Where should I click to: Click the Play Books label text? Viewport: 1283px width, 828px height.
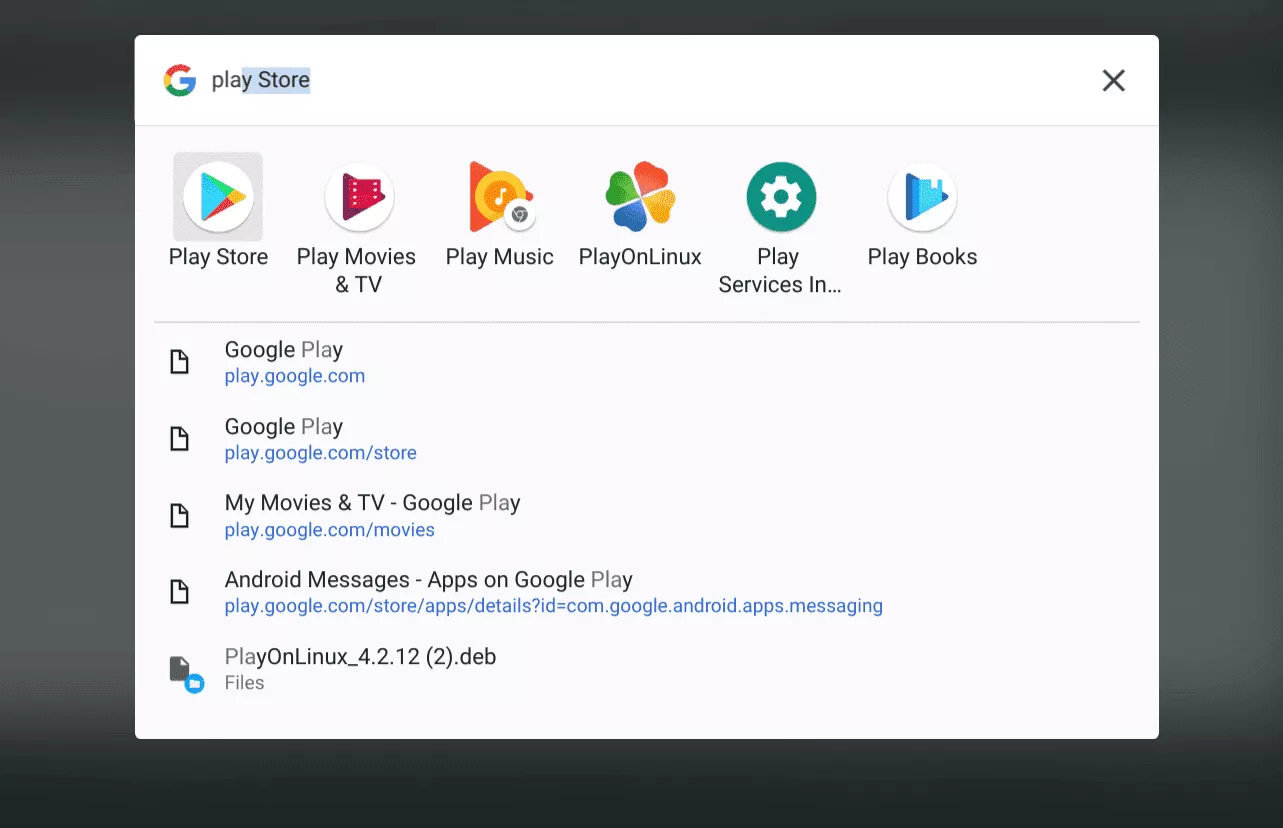[x=922, y=257]
